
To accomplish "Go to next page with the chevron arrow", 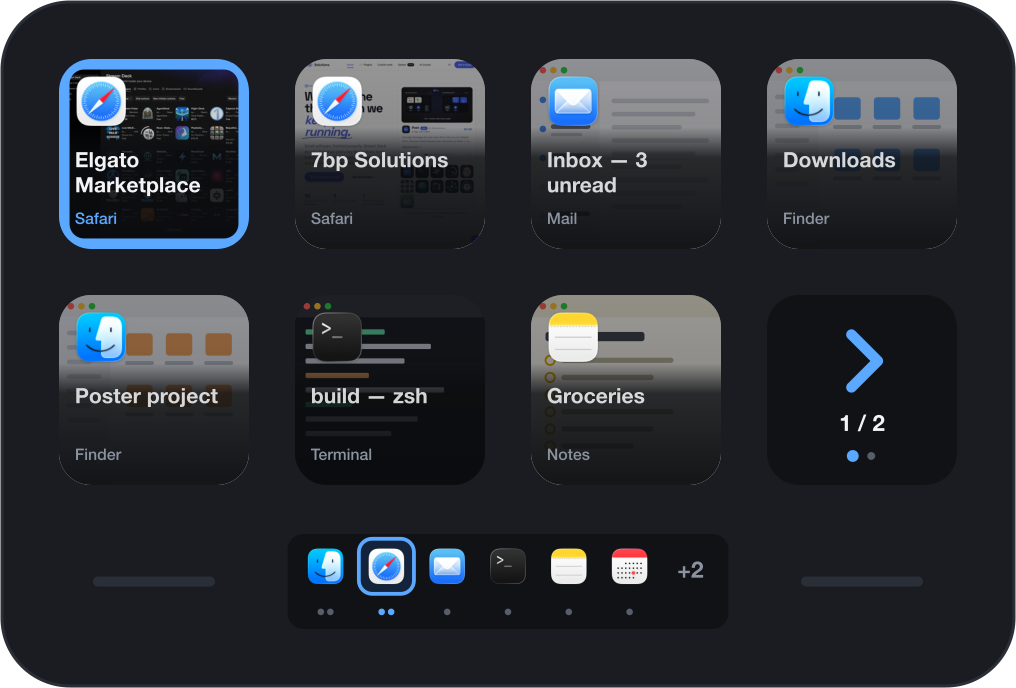I will pyautogui.click(x=864, y=361).
